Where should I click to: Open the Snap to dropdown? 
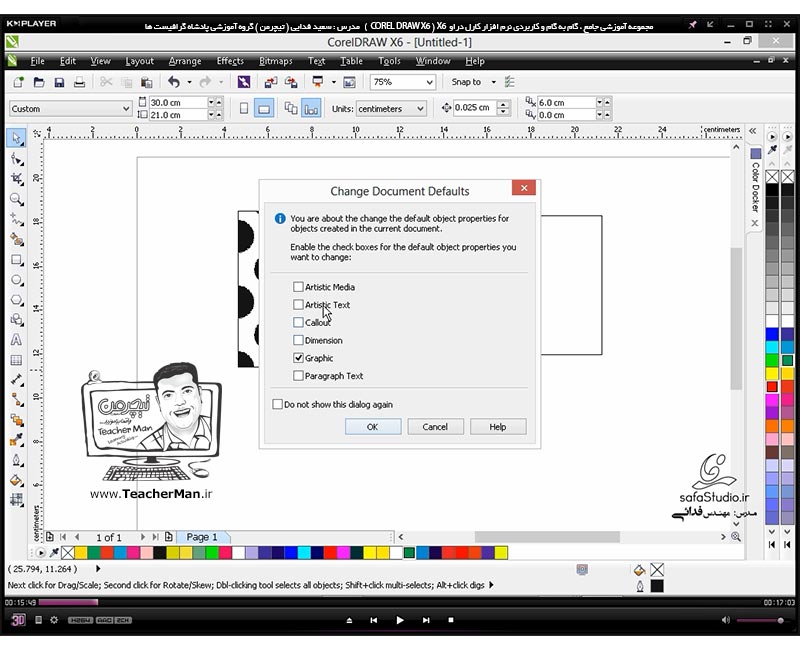coord(493,82)
